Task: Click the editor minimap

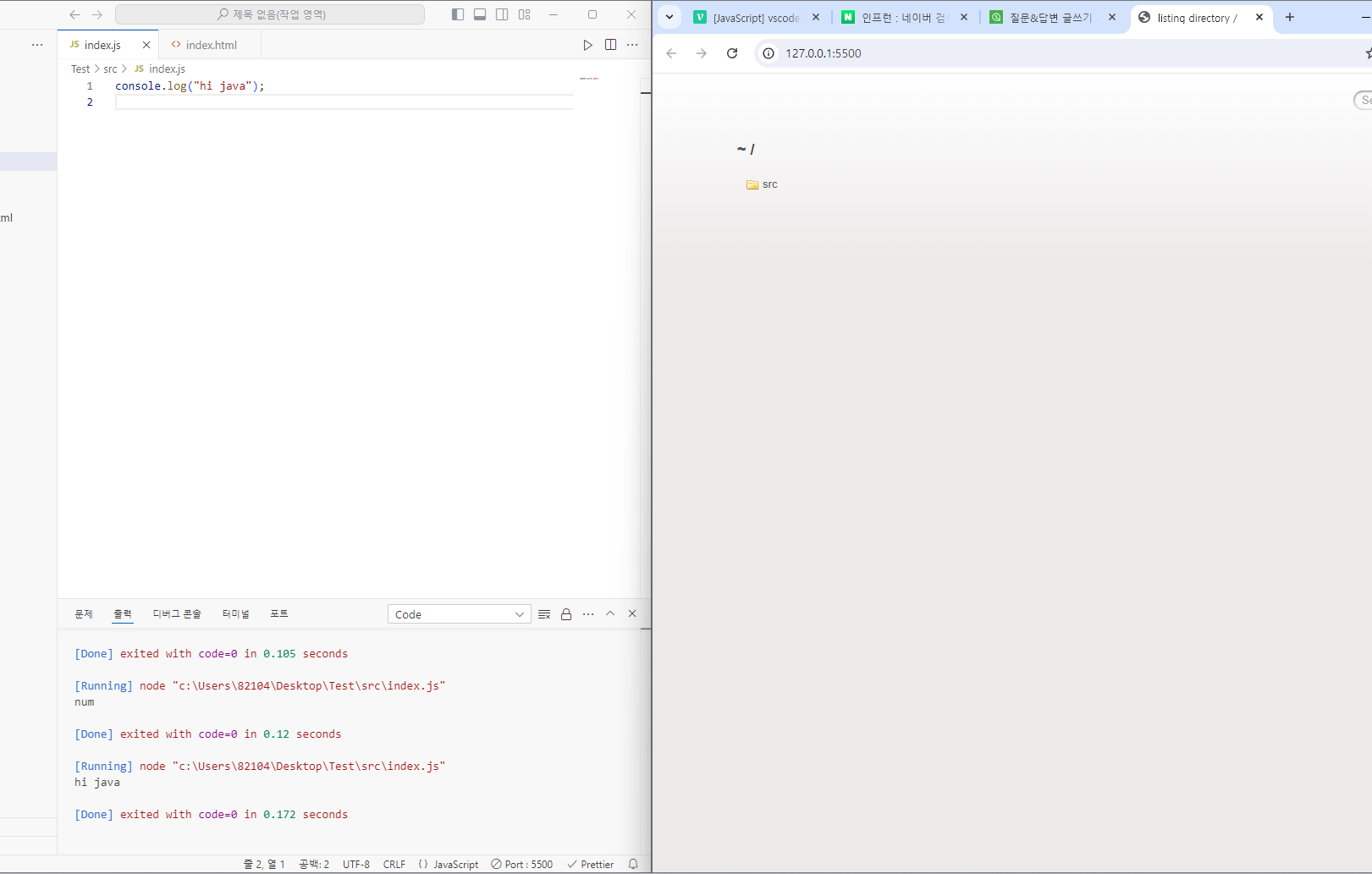Action: [590, 79]
